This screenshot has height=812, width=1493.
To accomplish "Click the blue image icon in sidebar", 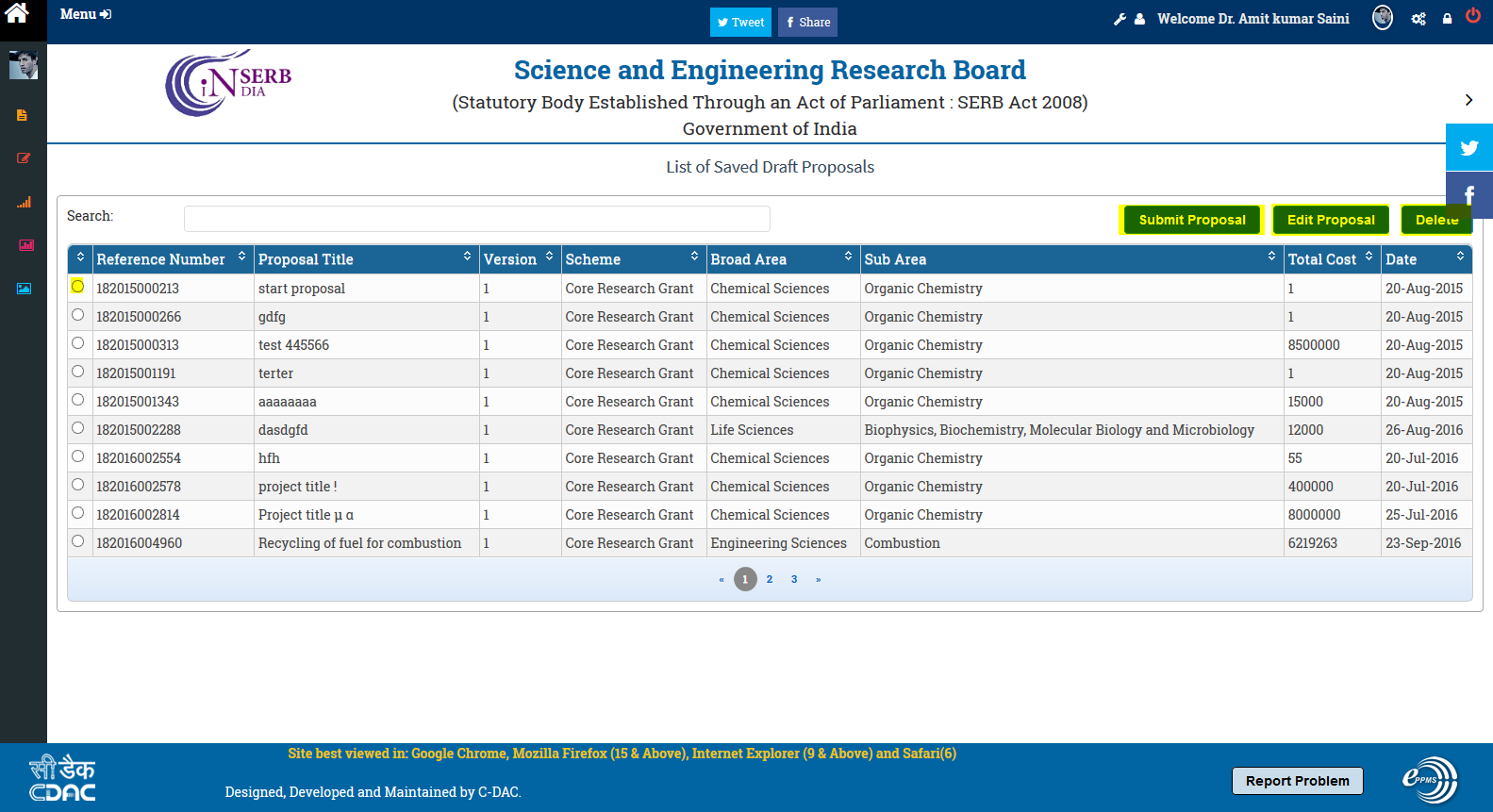I will pos(24,289).
